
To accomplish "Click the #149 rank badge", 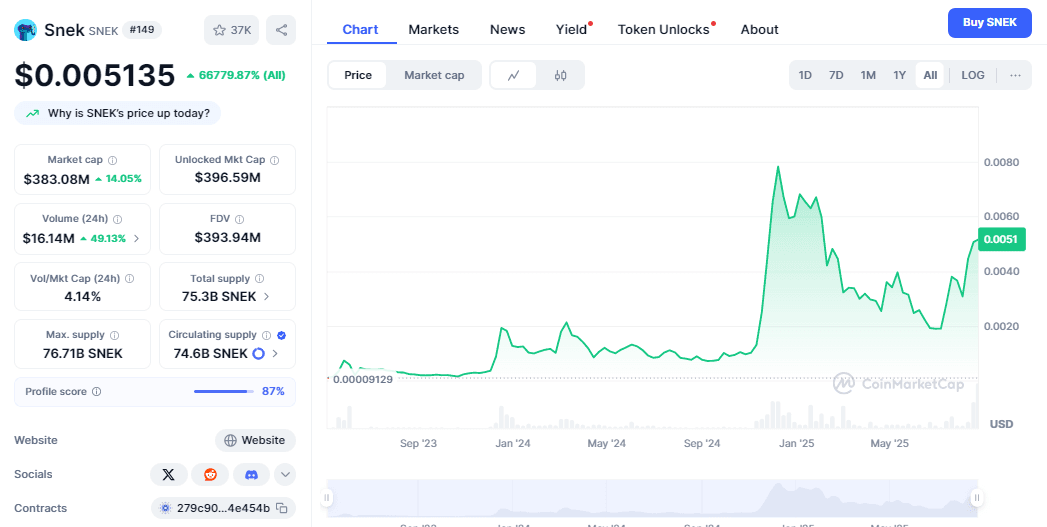I will 142,30.
